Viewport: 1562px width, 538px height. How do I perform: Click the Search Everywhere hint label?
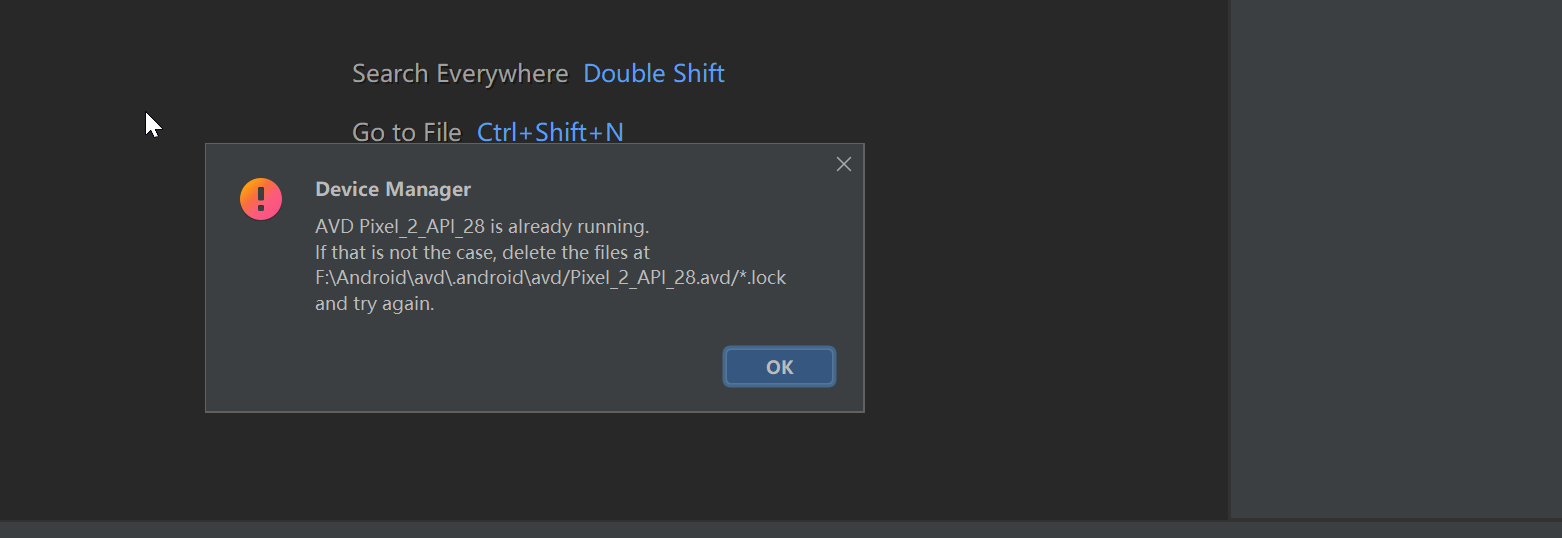click(460, 74)
